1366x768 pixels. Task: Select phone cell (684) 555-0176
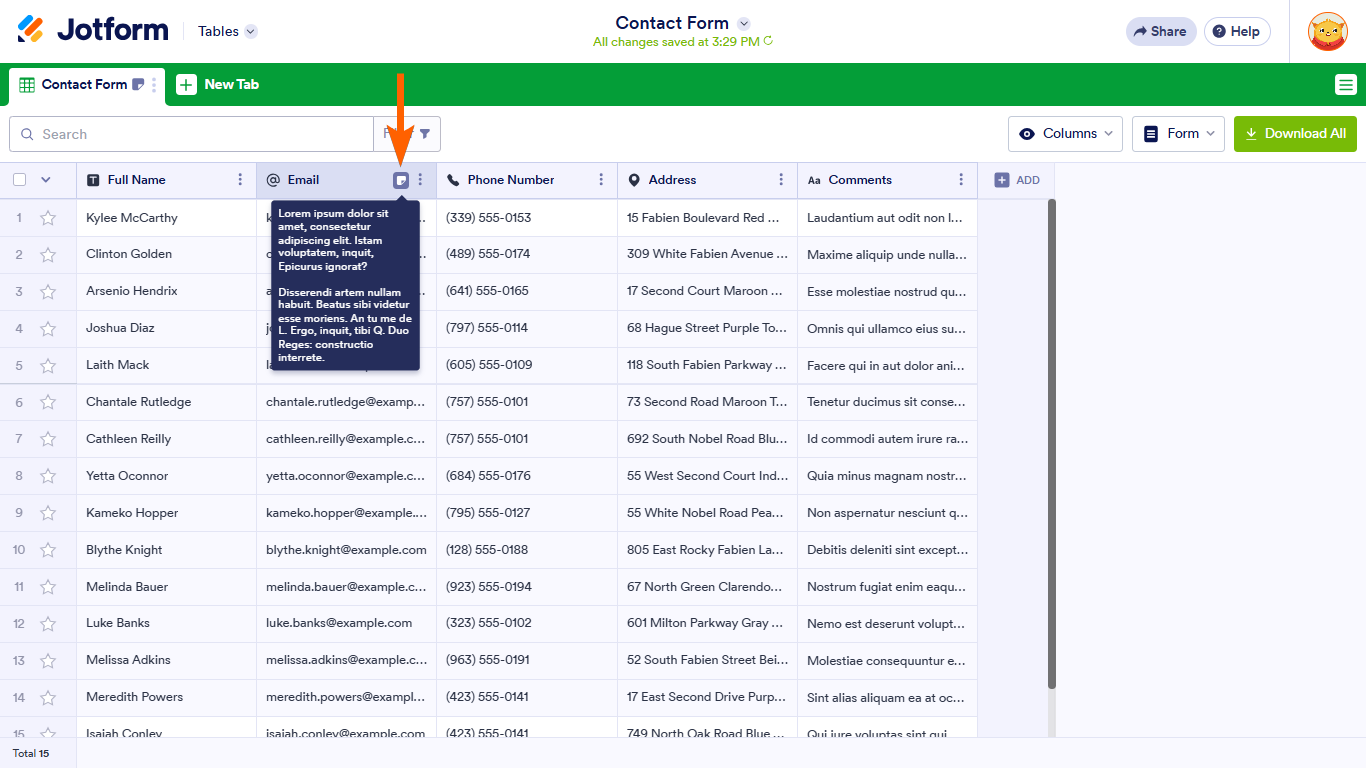pyautogui.click(x=527, y=476)
